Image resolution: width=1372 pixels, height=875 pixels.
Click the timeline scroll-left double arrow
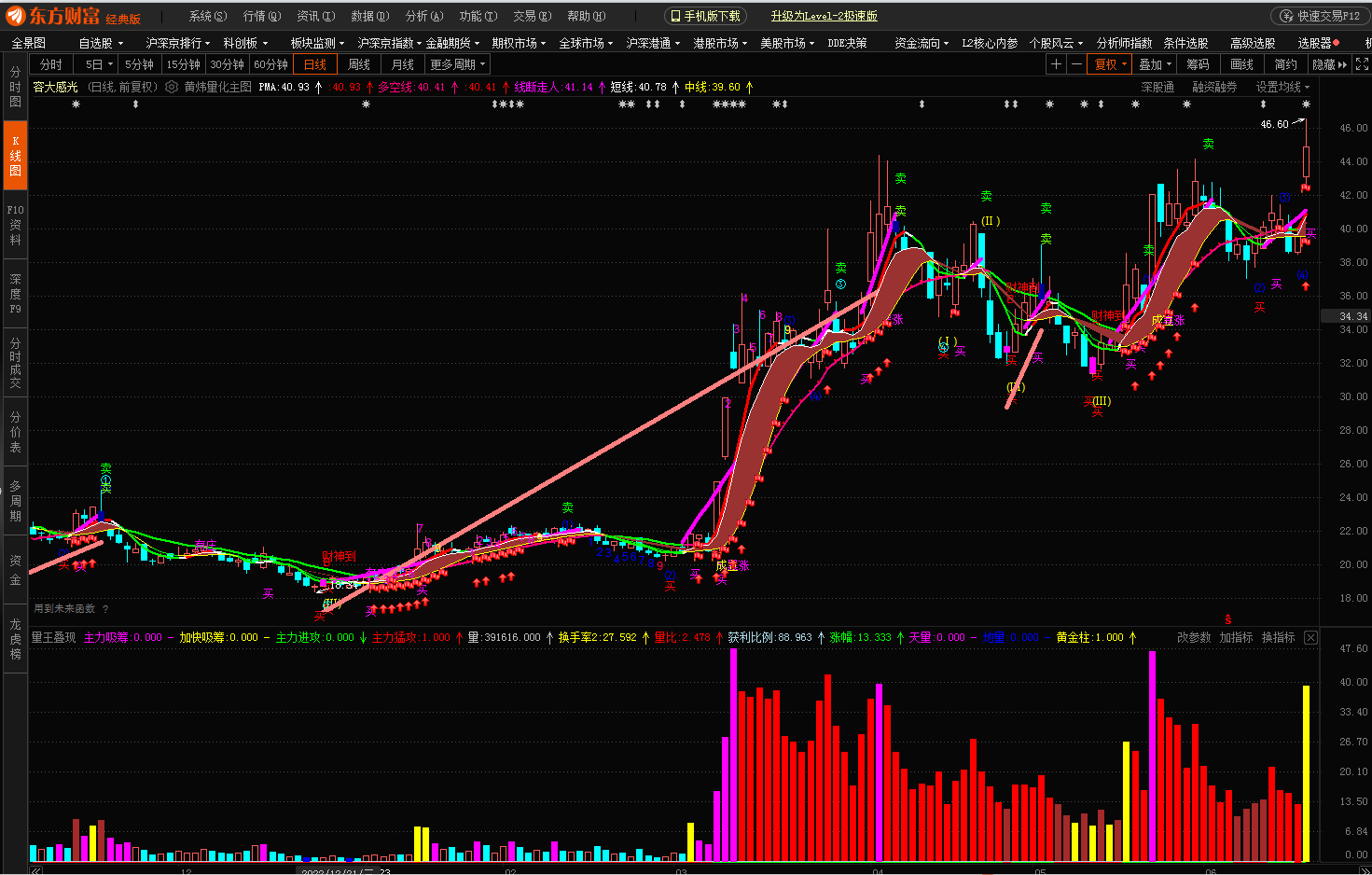(35, 870)
